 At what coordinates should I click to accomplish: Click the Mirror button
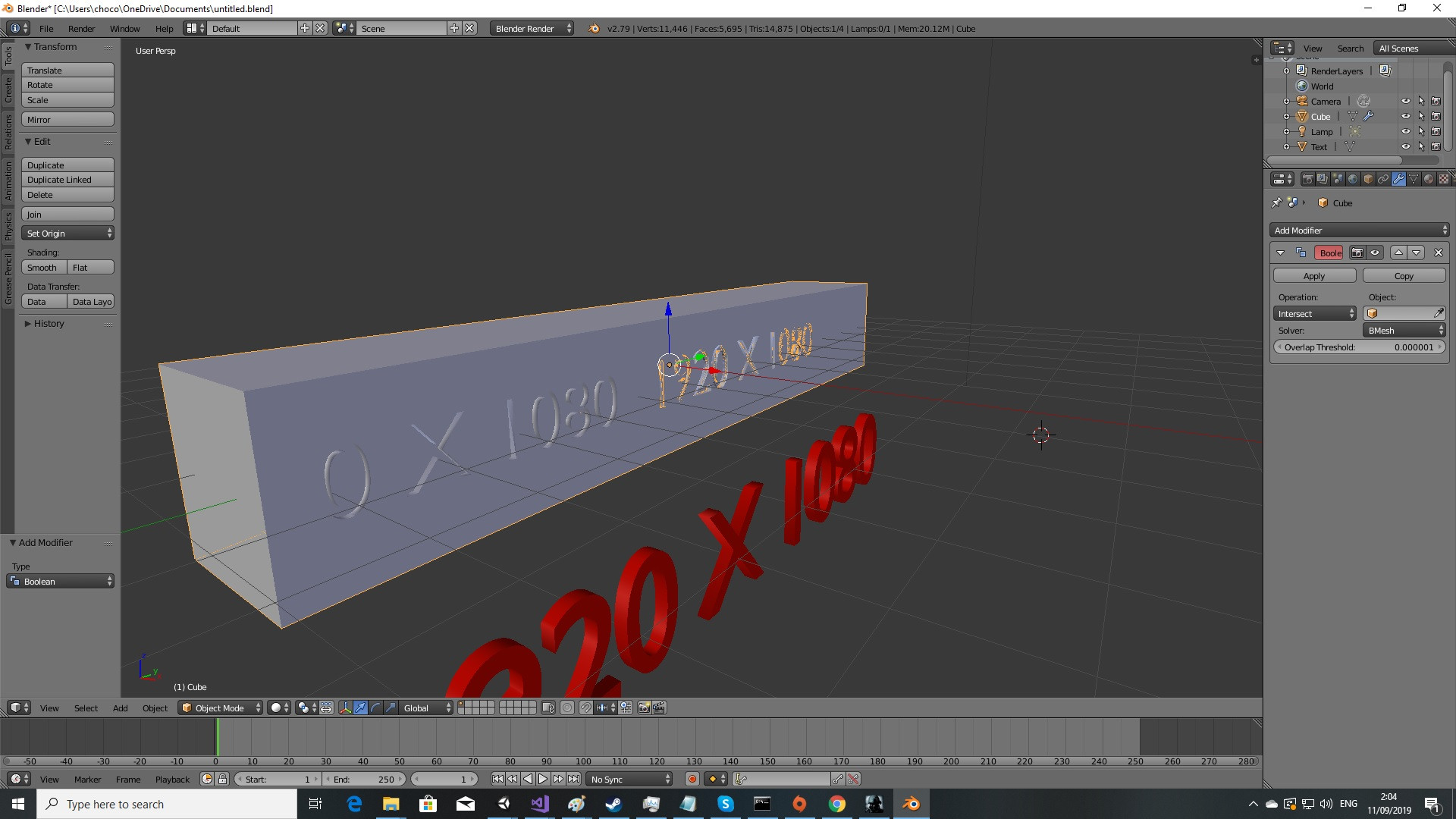pyautogui.click(x=67, y=119)
